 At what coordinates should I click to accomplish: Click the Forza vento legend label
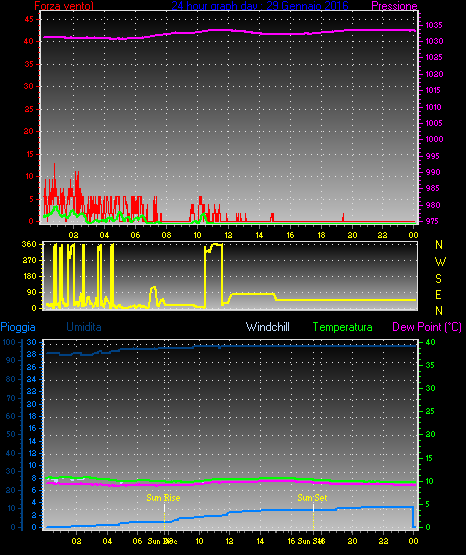(x=64, y=5)
